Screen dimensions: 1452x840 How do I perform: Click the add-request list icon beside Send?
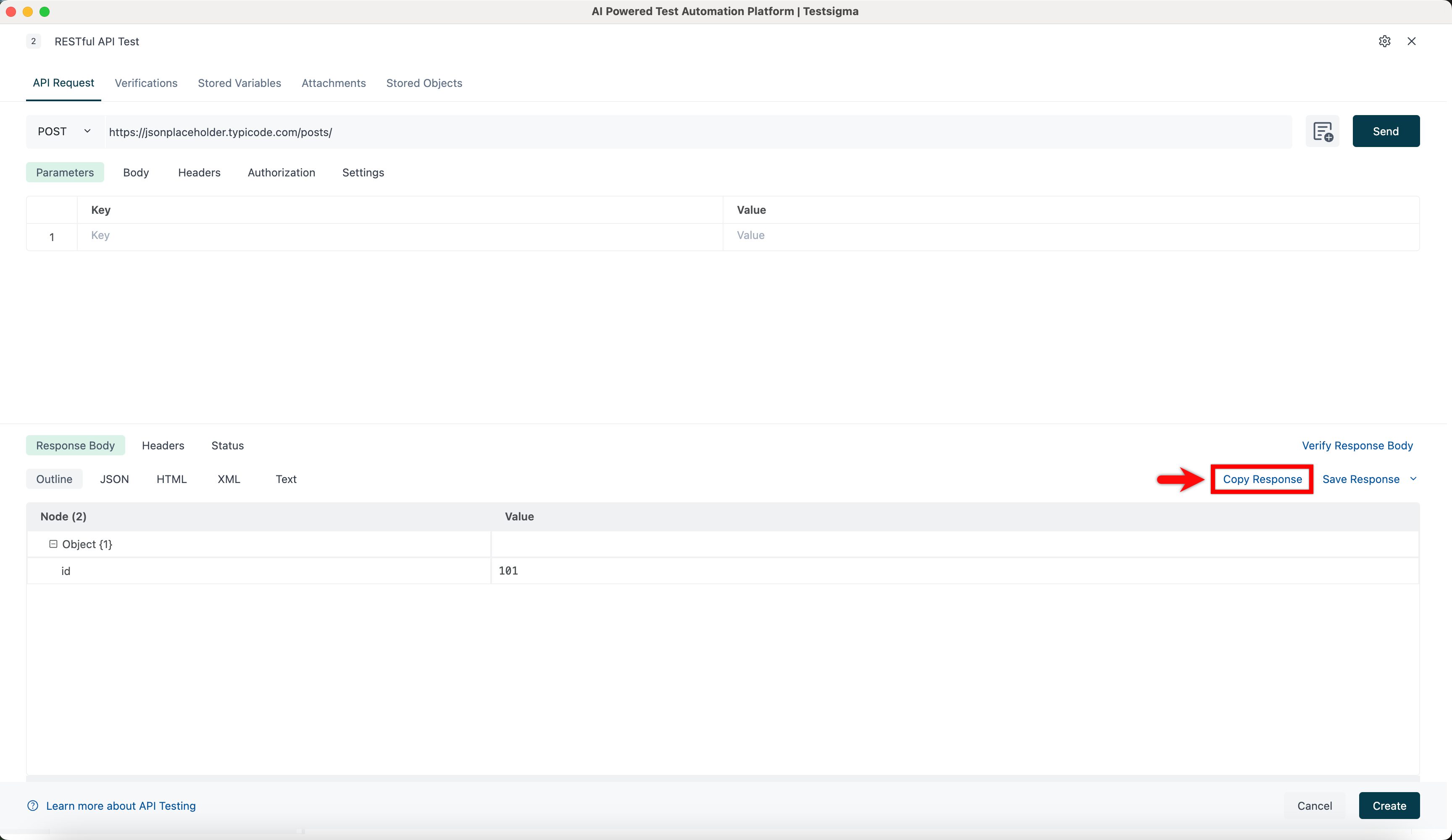point(1322,131)
